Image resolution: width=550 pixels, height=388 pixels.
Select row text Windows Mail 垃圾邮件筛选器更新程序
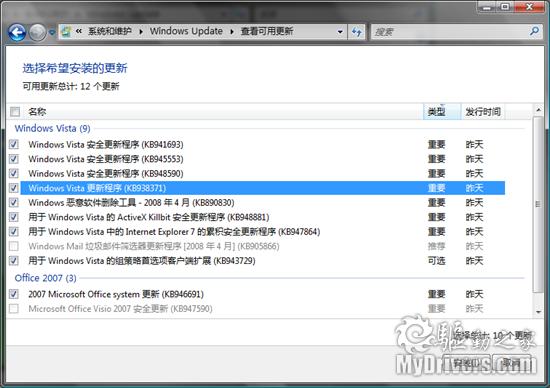click(154, 246)
